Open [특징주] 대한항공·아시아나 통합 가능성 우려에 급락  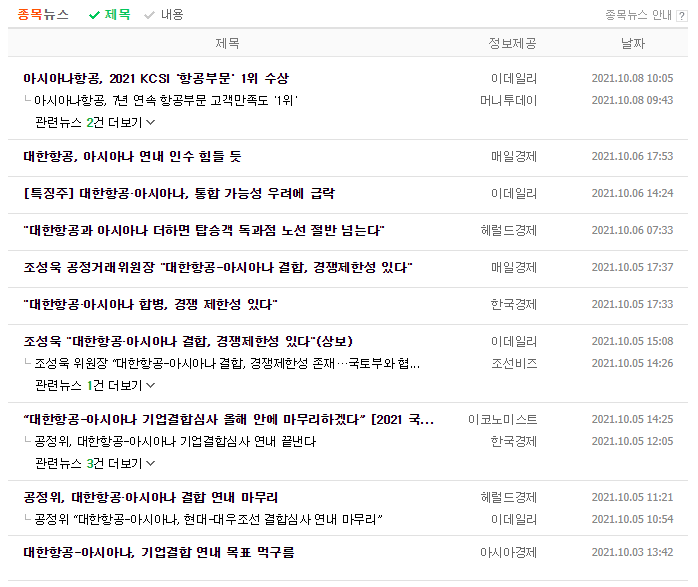click(179, 194)
